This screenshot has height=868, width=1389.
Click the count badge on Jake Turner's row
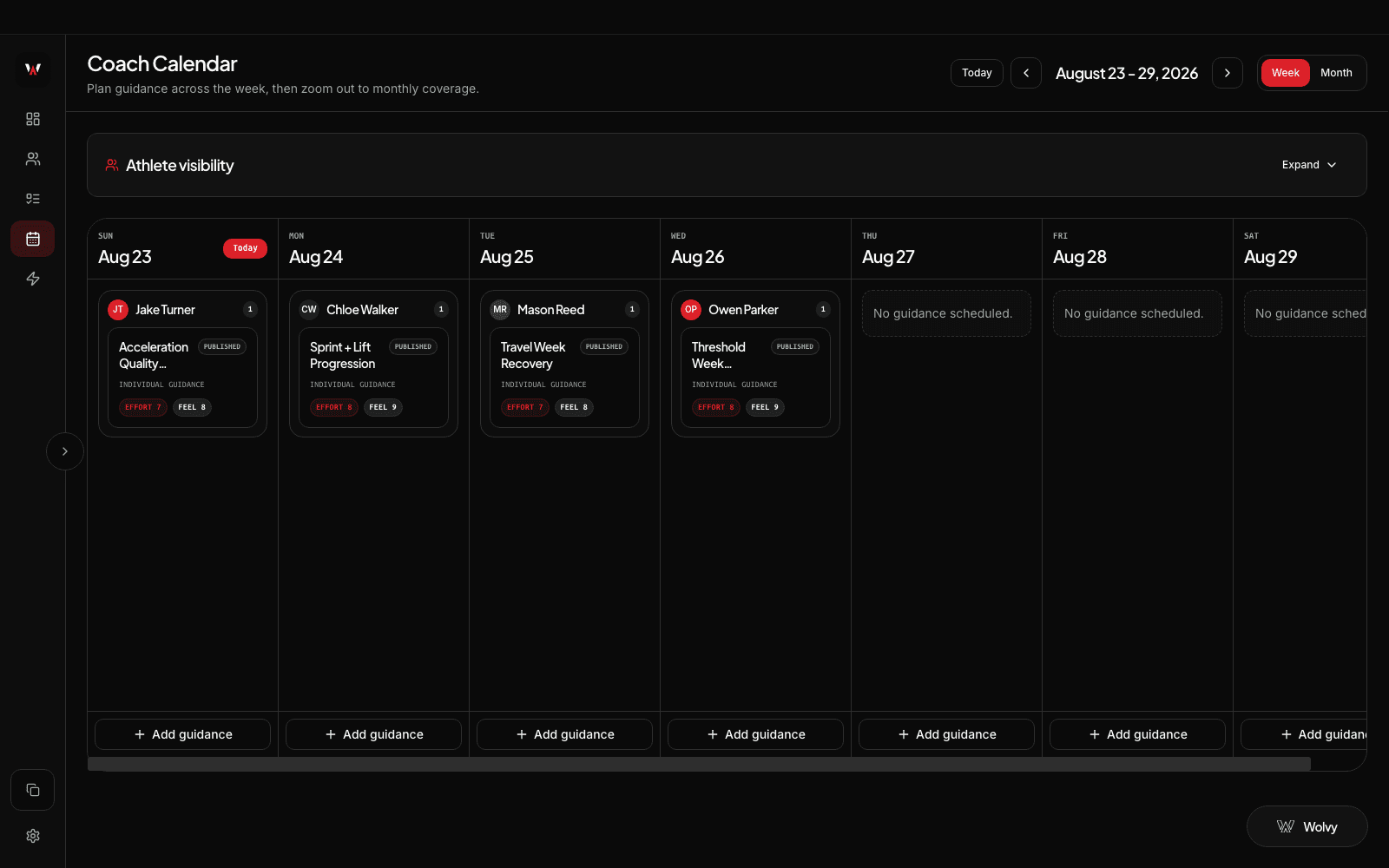click(x=250, y=310)
